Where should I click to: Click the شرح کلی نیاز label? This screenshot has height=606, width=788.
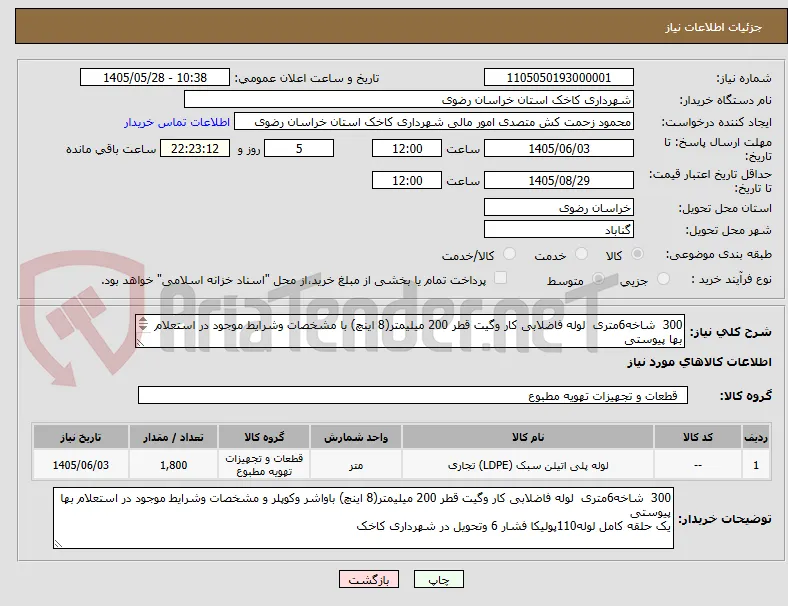click(x=731, y=332)
